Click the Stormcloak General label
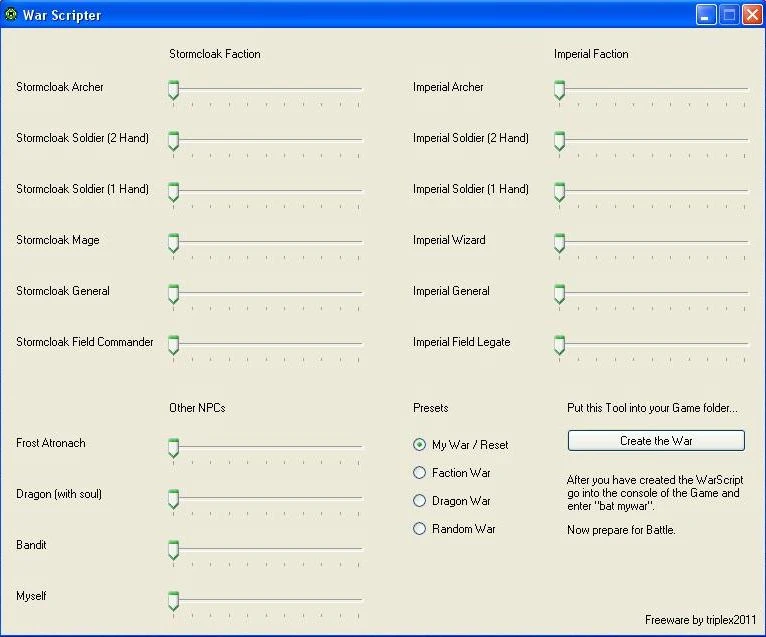This screenshot has height=637, width=766. (x=63, y=291)
